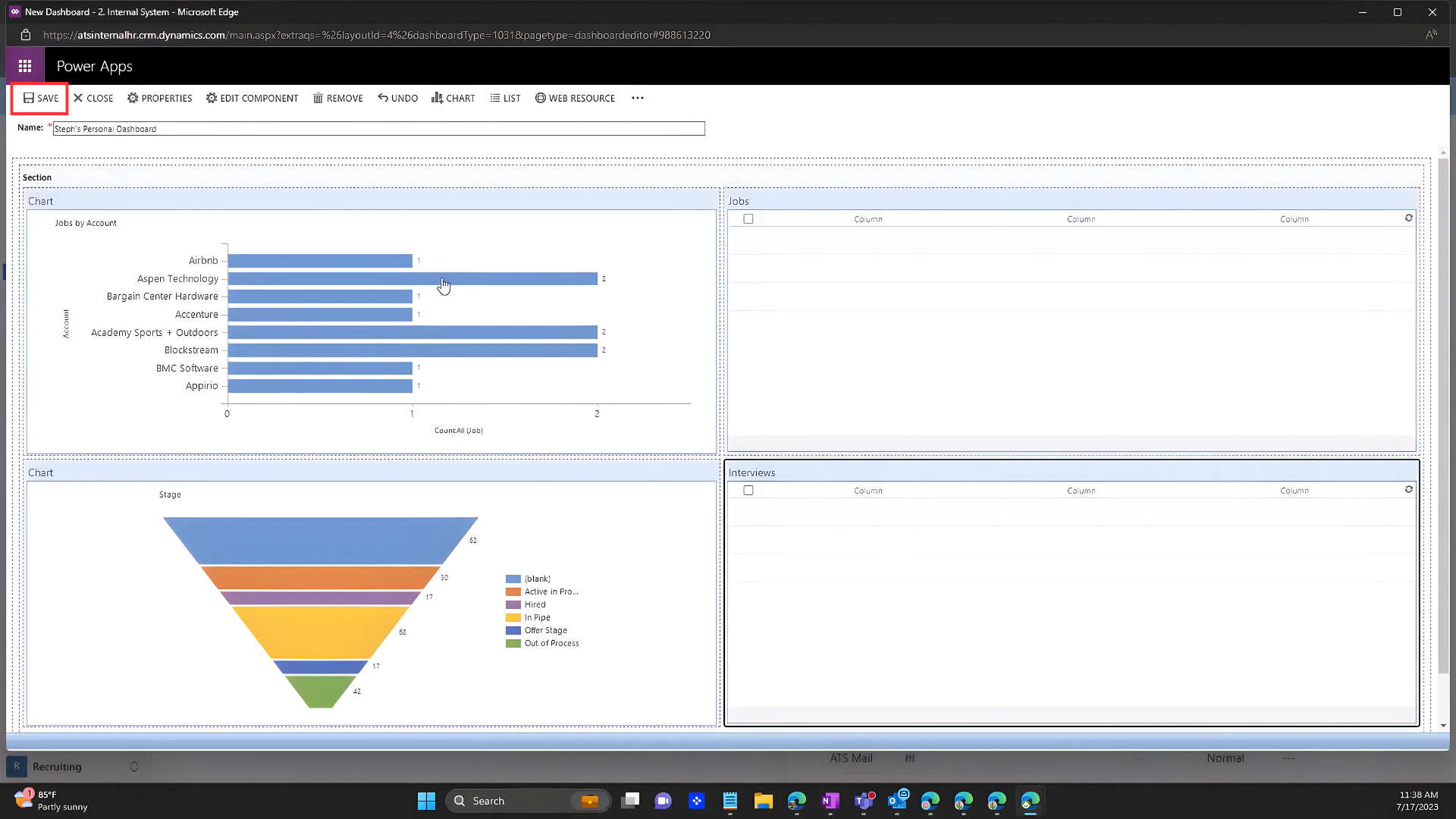
Task: Select the Aspen Technology bar in chart
Action: 413,279
